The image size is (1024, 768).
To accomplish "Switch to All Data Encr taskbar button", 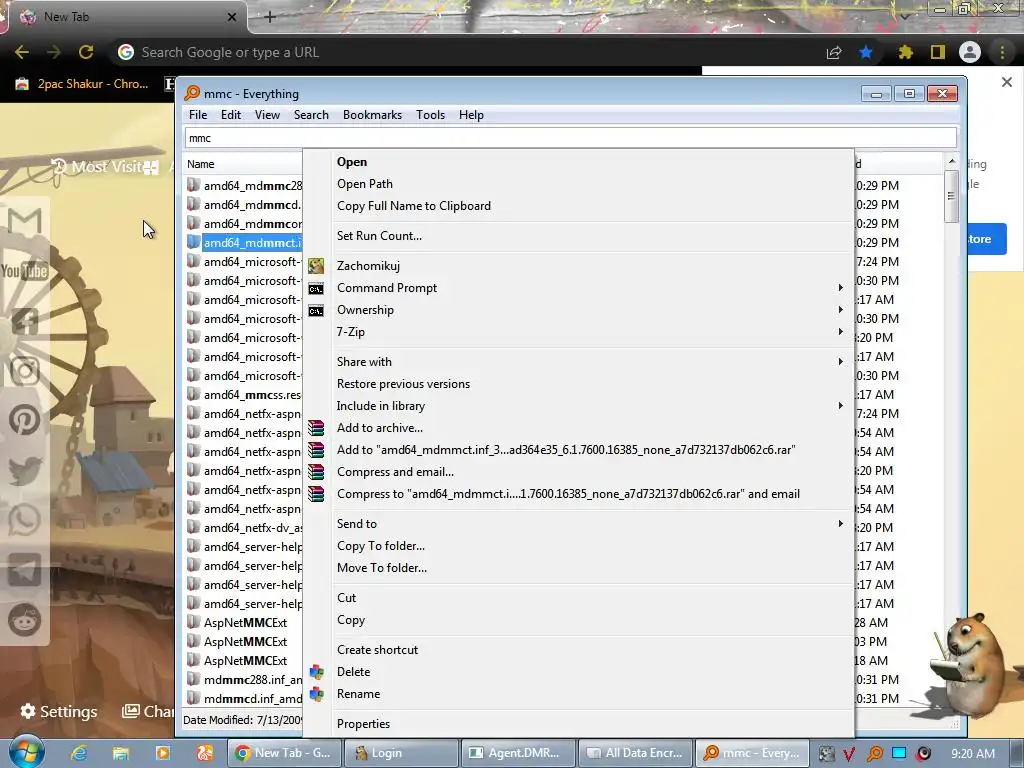I will (x=635, y=753).
